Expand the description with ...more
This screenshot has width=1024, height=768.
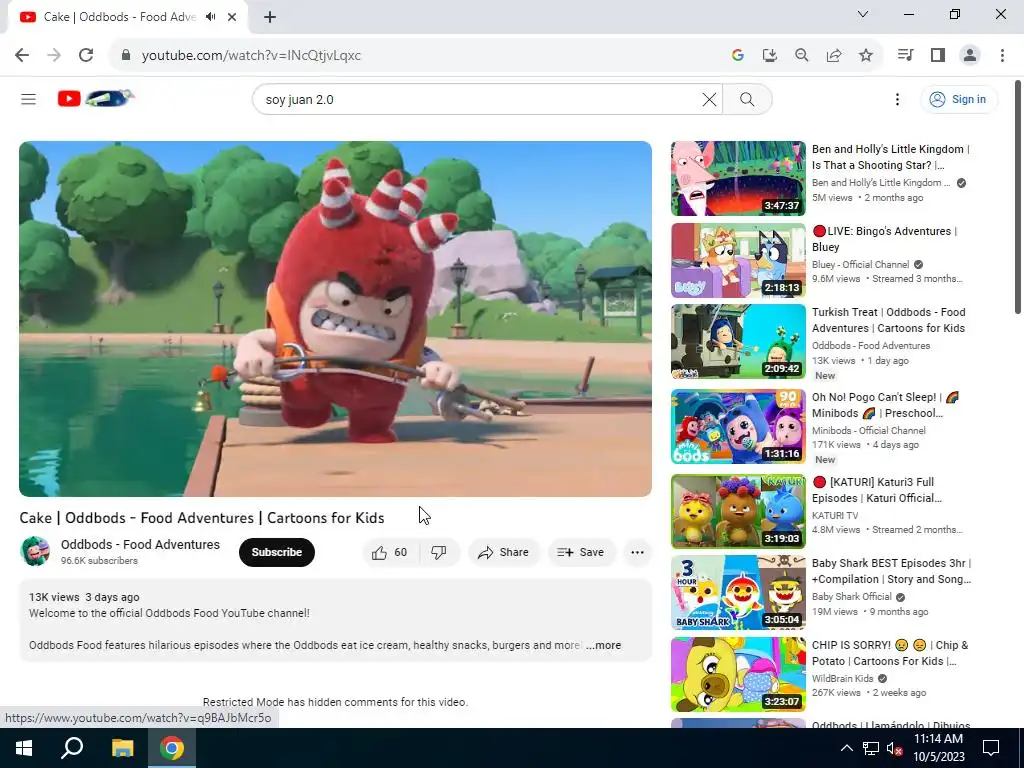[603, 645]
